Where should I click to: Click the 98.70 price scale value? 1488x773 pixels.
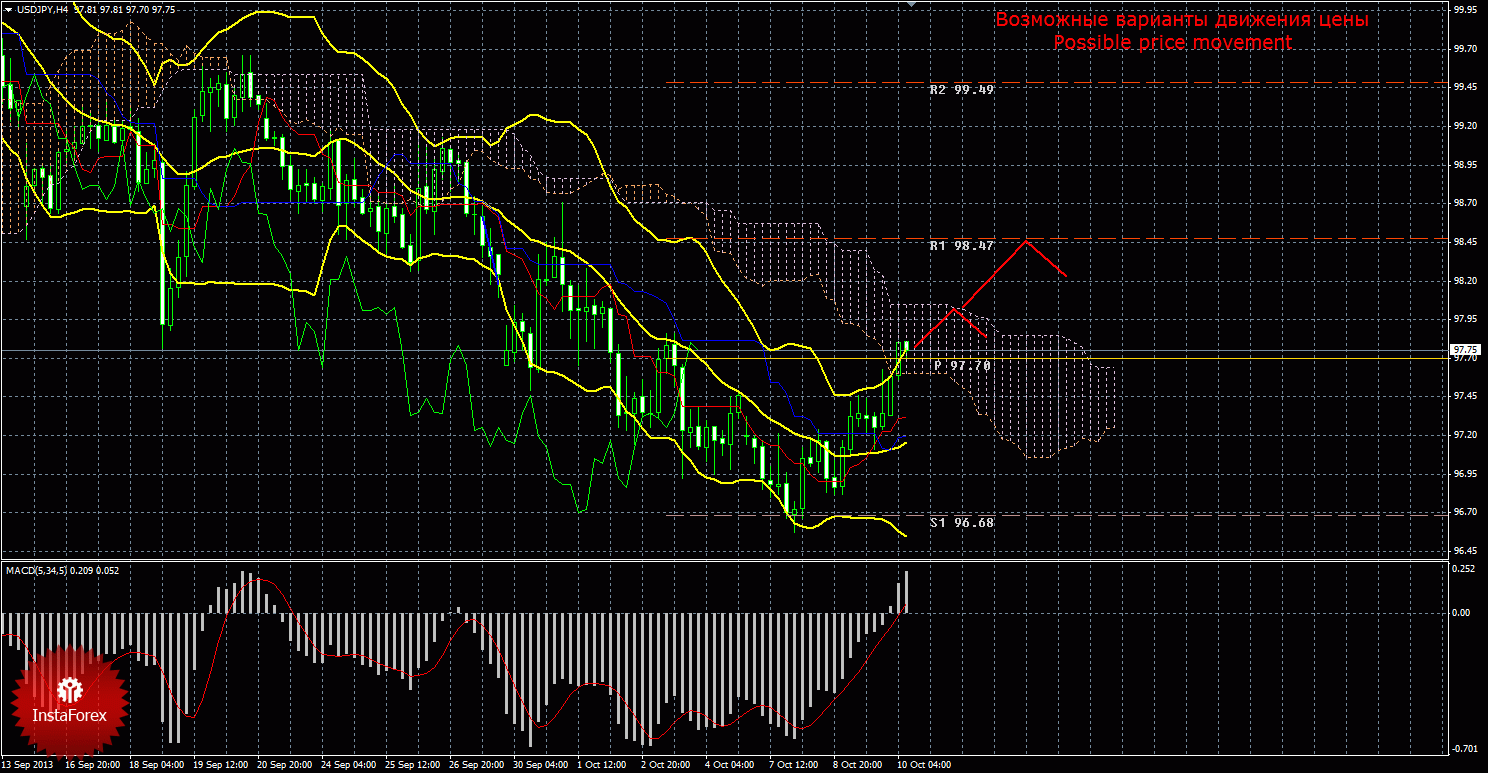[1464, 203]
